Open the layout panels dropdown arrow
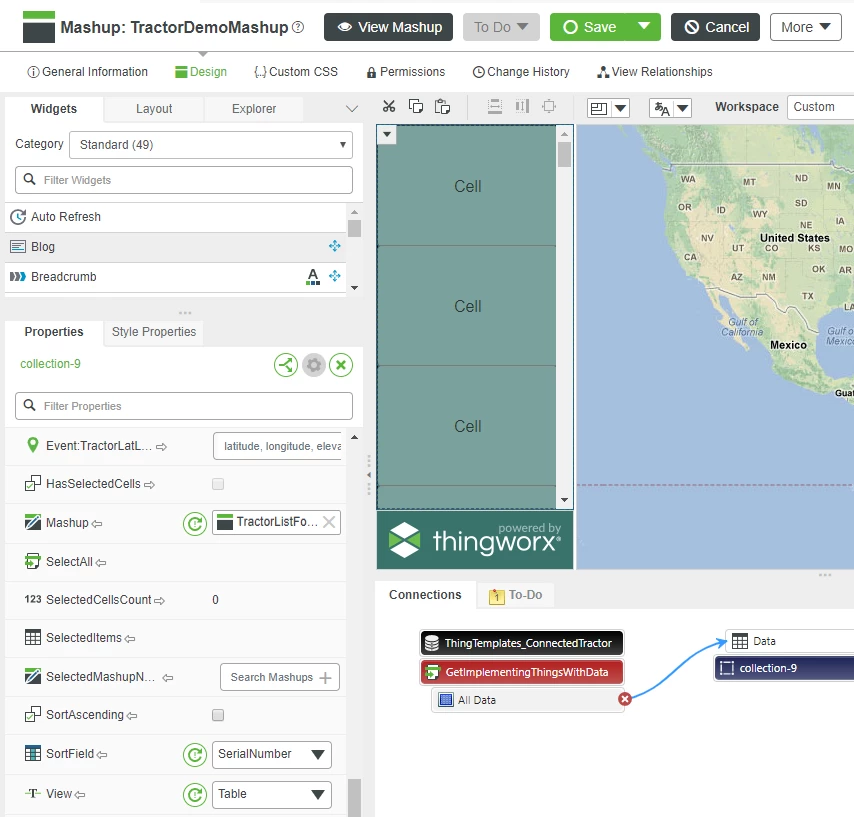 click(620, 108)
